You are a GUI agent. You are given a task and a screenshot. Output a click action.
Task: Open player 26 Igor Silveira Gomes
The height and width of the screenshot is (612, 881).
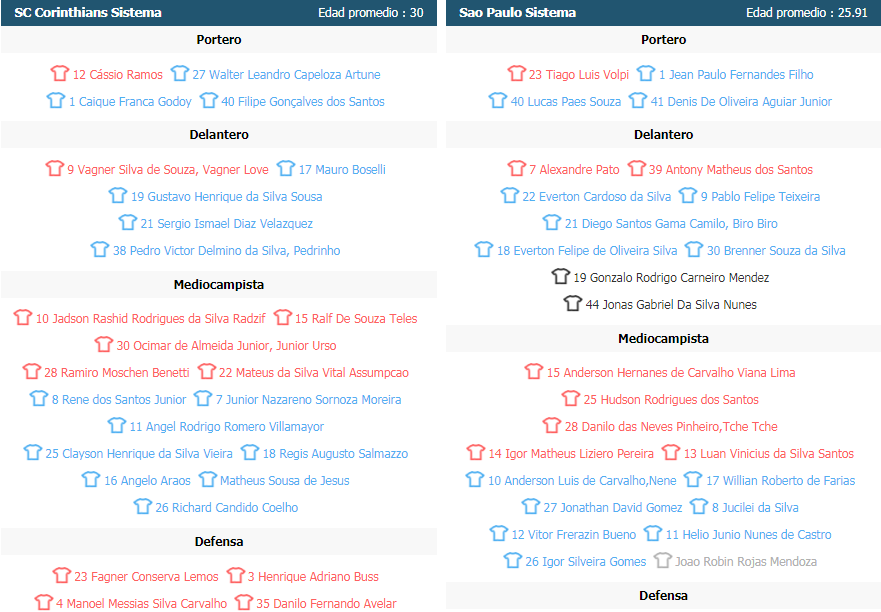coord(585,561)
